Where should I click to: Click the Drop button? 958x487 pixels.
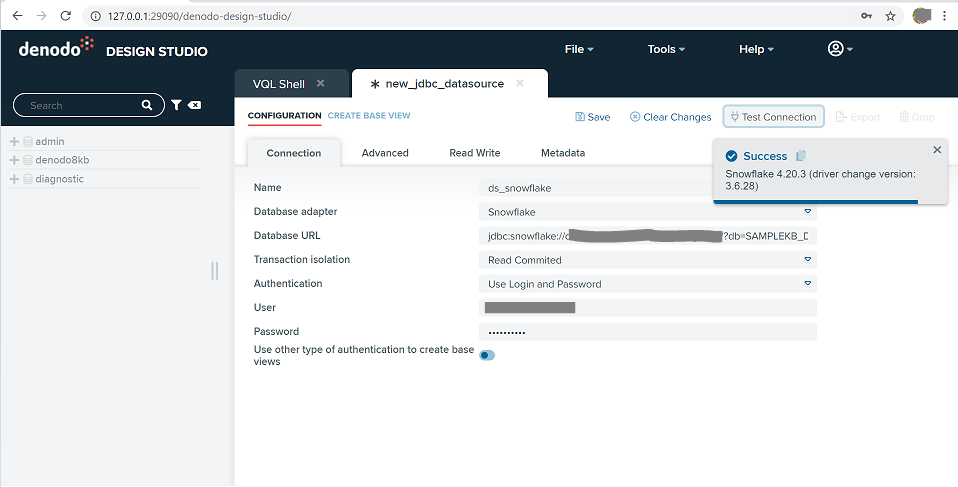917,117
